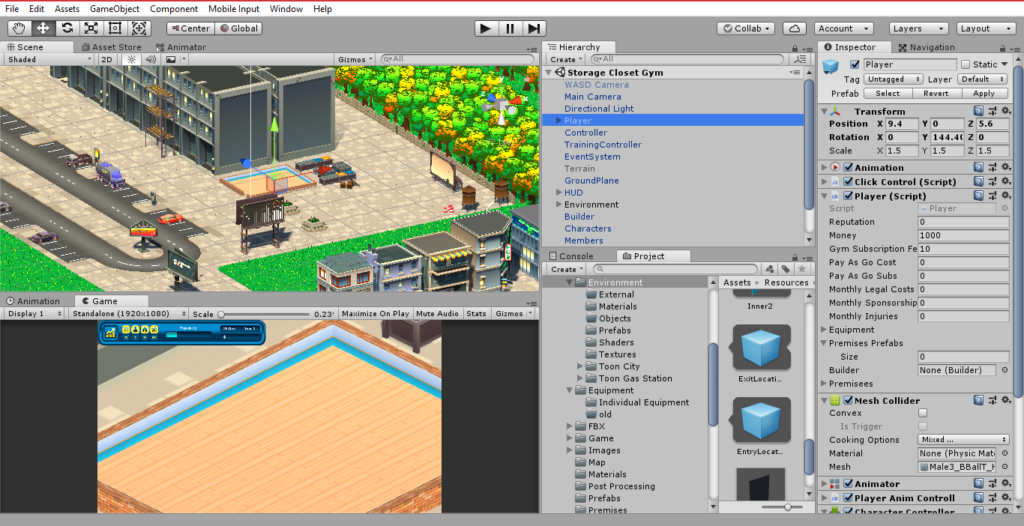Click Maximize On Play button
The width and height of the screenshot is (1024, 526).
(x=375, y=314)
